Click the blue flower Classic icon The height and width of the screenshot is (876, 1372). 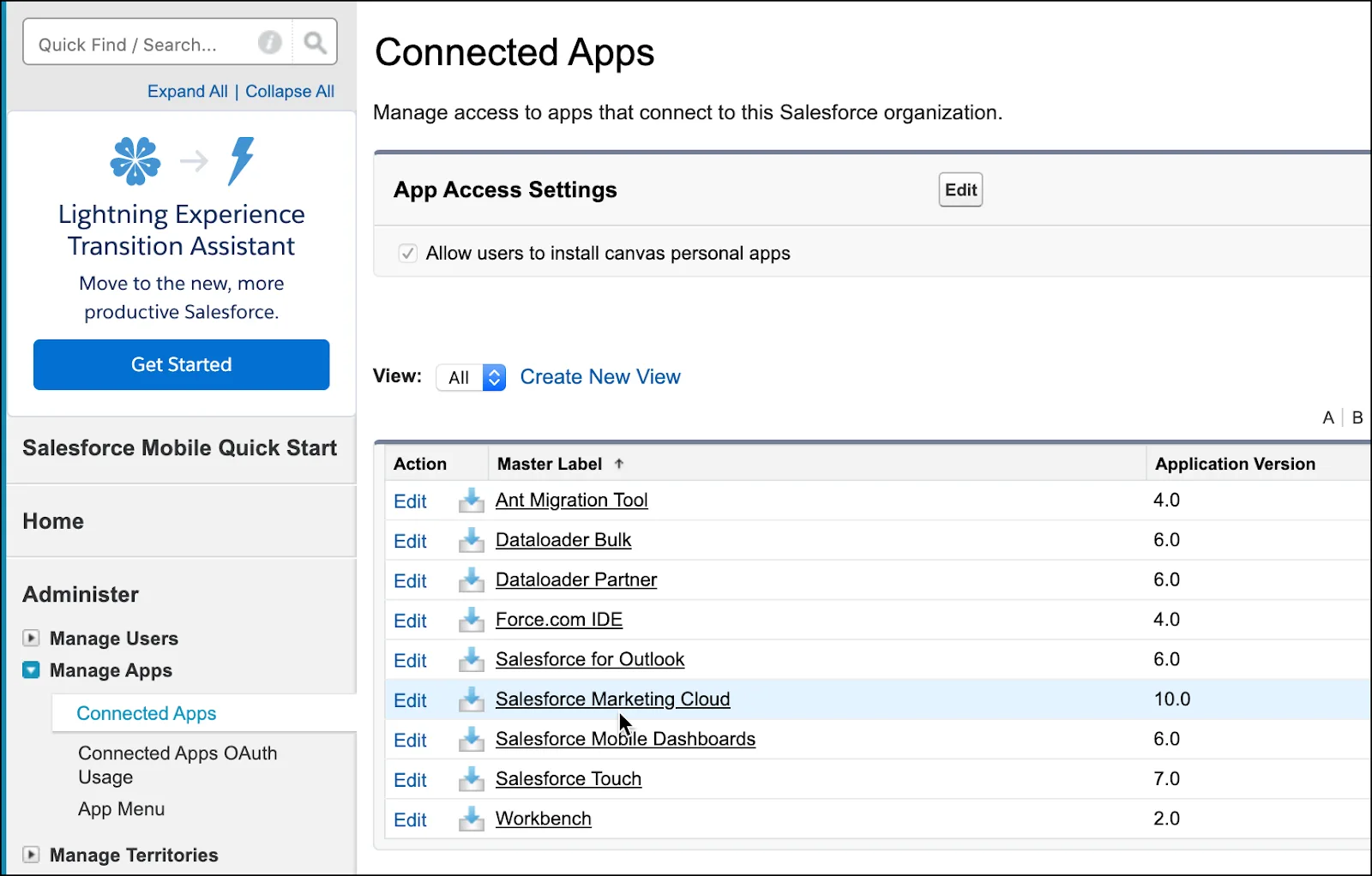135,160
